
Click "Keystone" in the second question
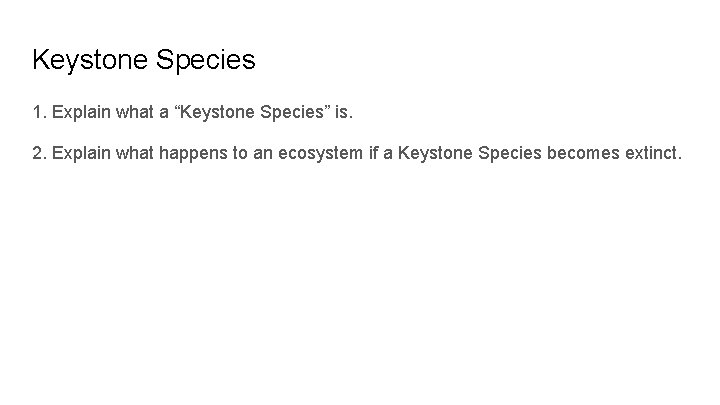(443, 155)
